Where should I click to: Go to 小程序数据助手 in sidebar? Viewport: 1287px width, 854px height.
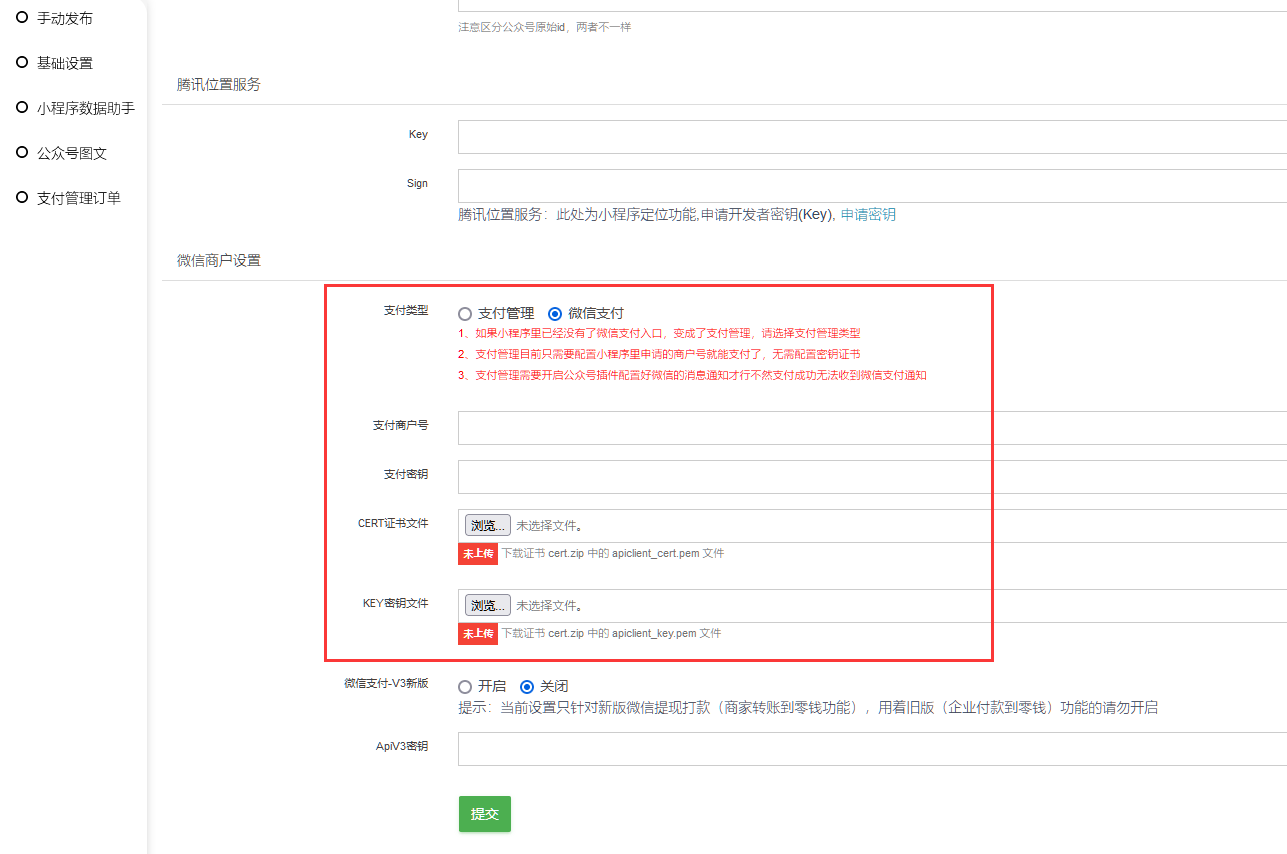point(85,108)
